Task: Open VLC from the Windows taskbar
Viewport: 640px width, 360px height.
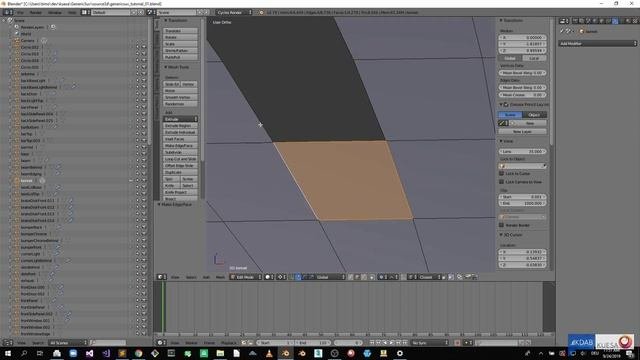Action: point(269,353)
